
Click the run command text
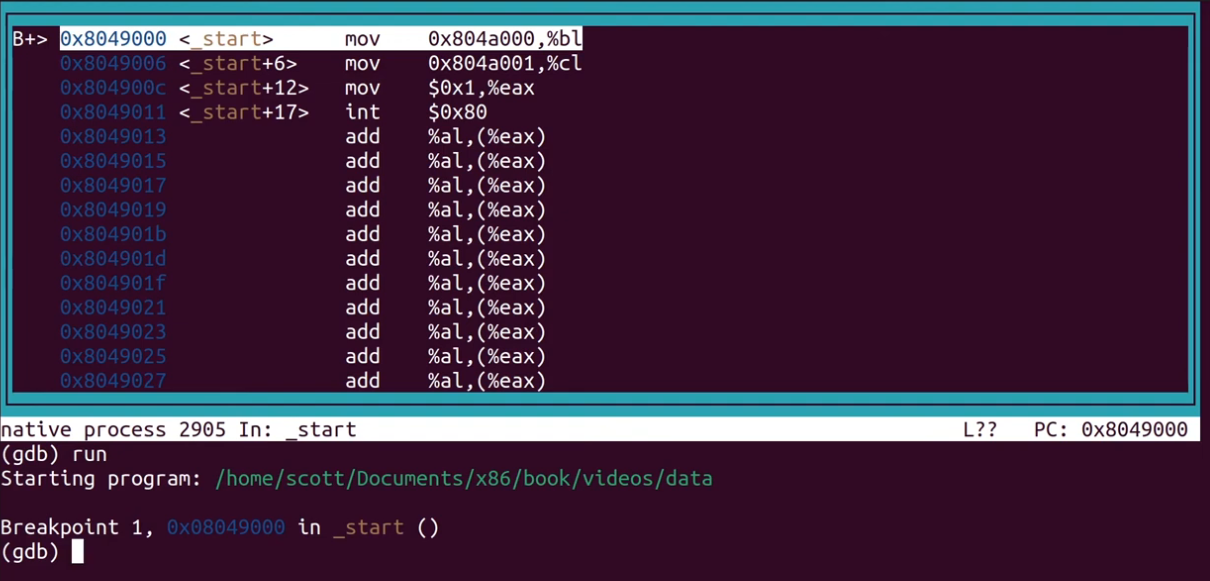coord(88,454)
